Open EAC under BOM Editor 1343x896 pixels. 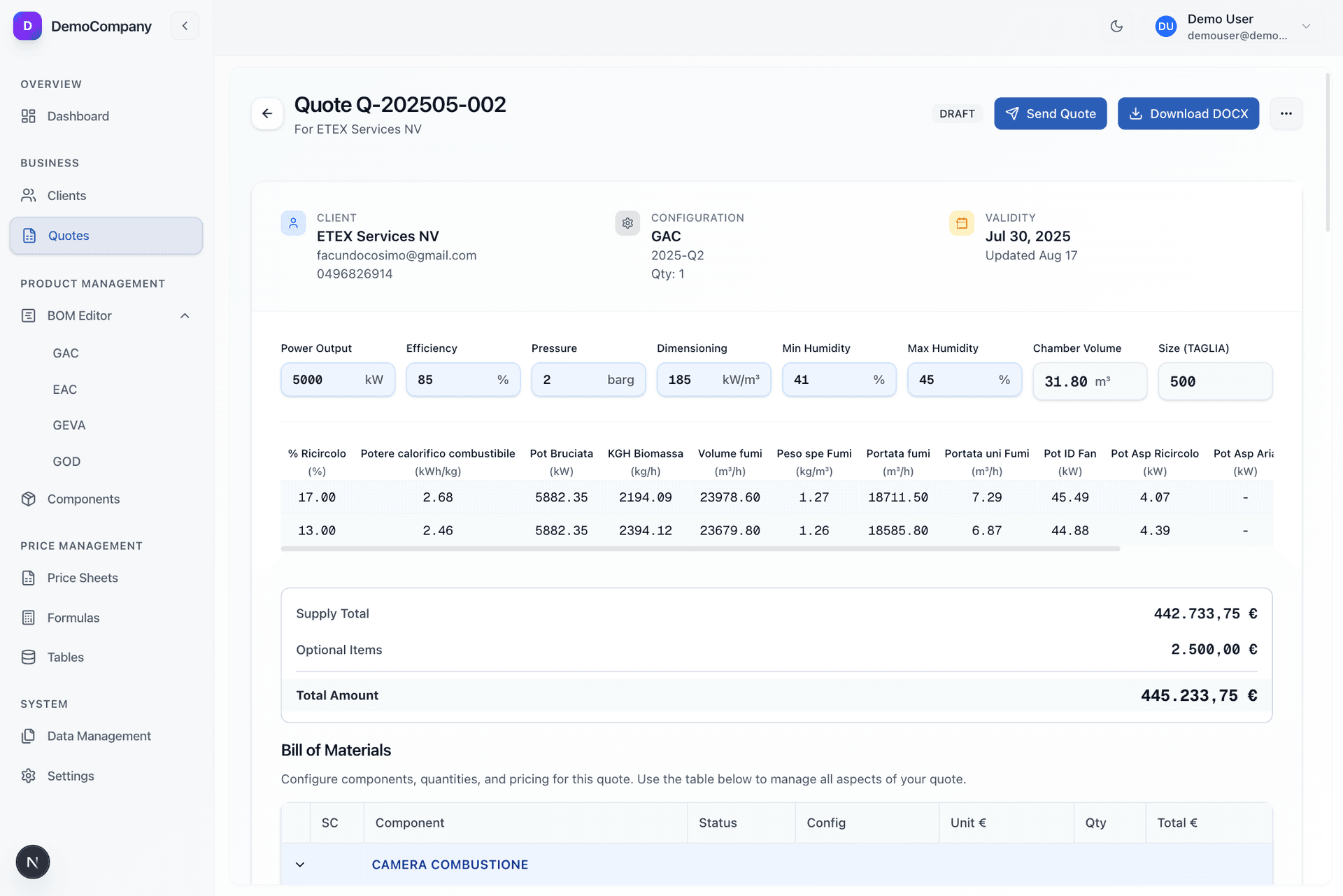point(65,390)
